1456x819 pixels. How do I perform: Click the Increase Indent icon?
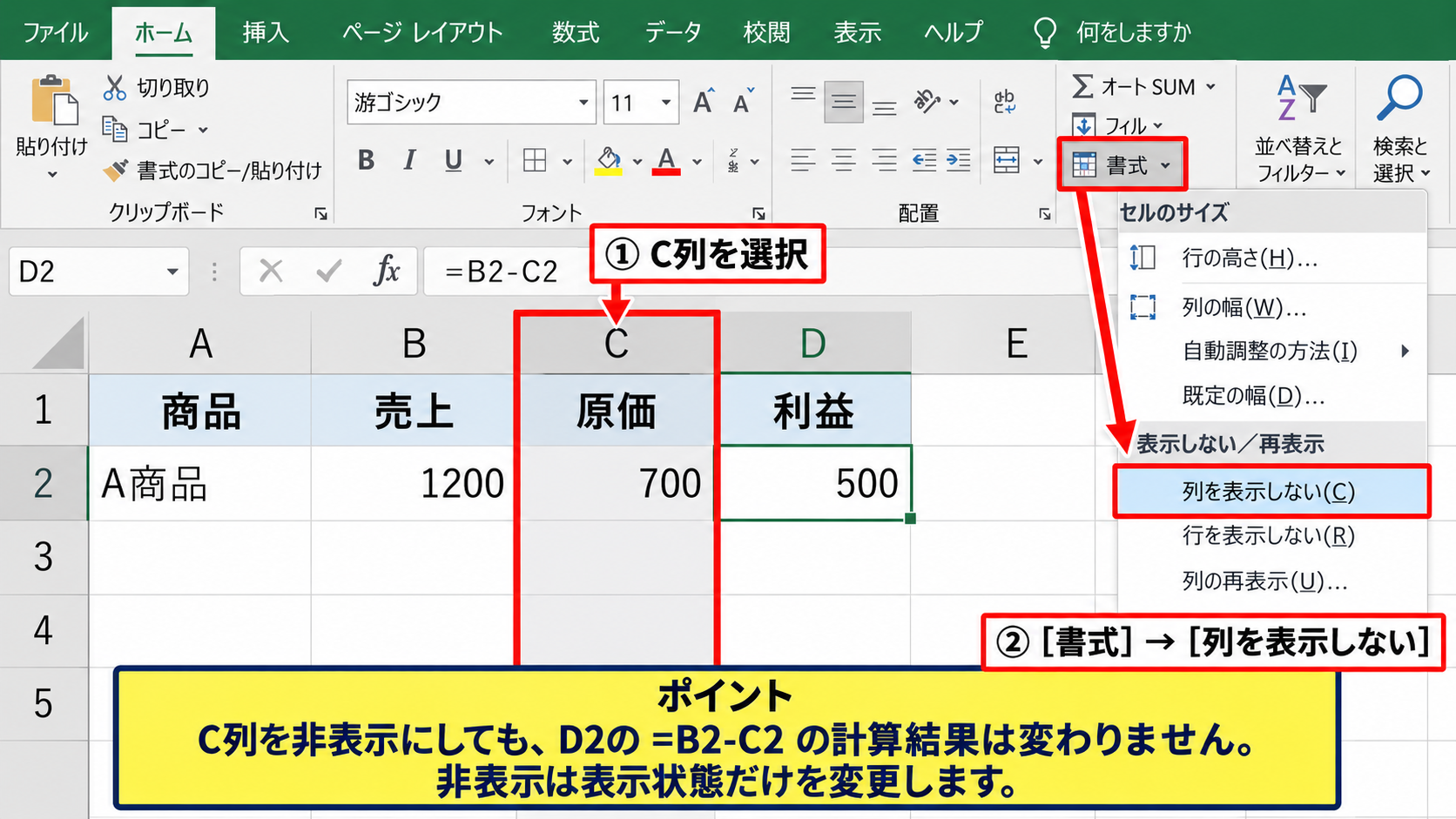pyautogui.click(x=959, y=160)
